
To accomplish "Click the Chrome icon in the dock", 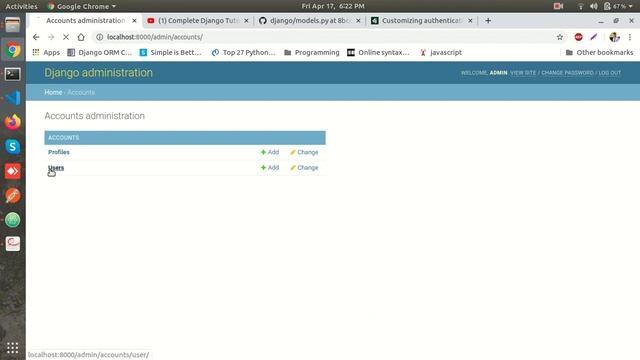I will [x=13, y=50].
